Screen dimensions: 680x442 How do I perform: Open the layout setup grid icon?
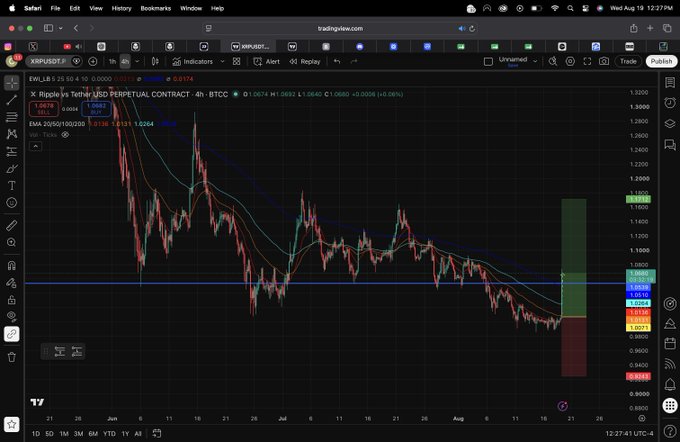pos(236,62)
